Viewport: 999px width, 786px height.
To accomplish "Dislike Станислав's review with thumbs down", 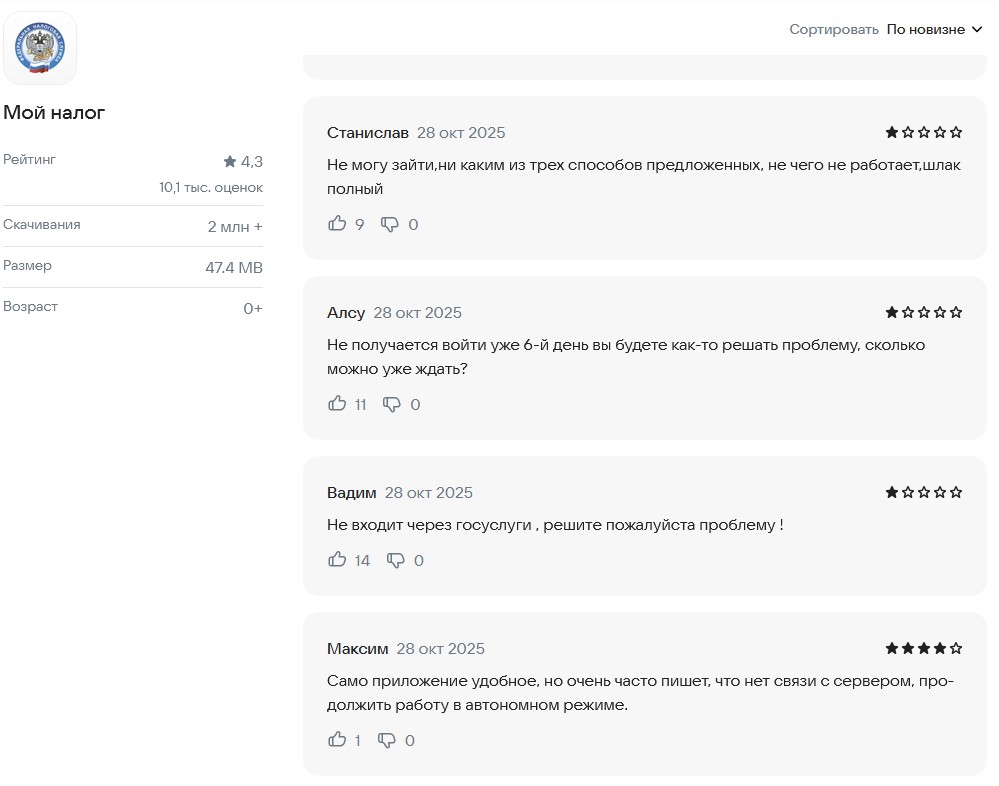I will point(390,224).
